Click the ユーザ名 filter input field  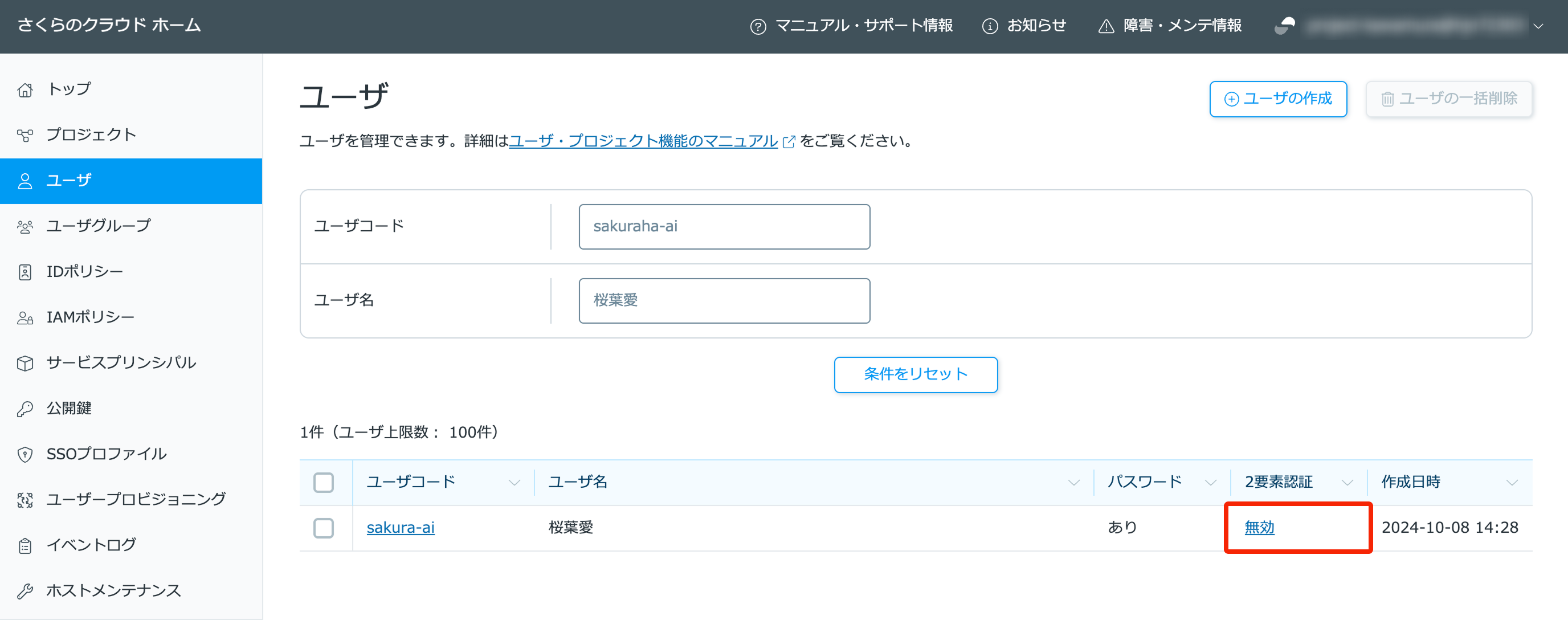point(724,300)
